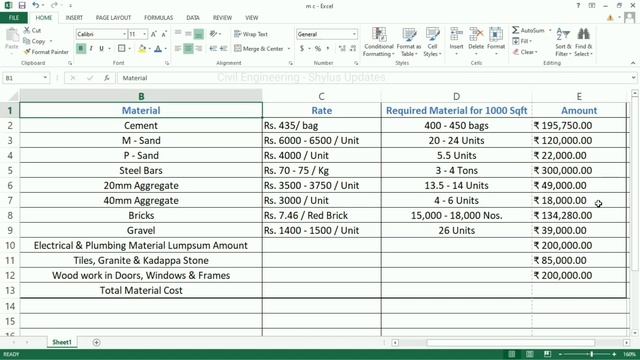Click the Insert Function fx icon
The image size is (640, 360).
(x=107, y=78)
